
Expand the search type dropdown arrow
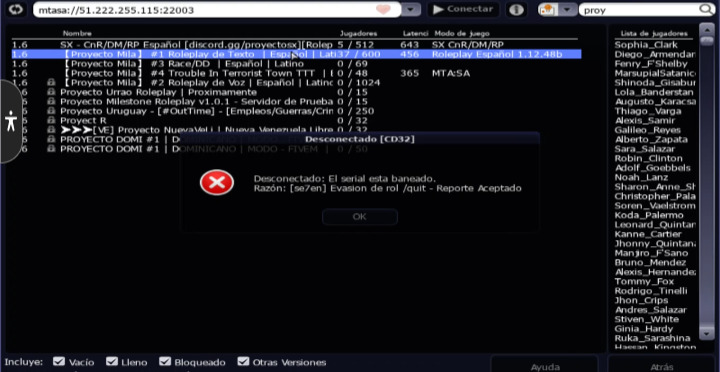coord(568,10)
